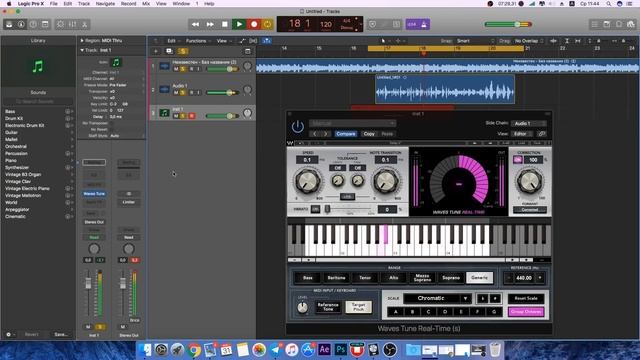Toggle Cycle mode in the transport
640x360 pixels.
(x=267, y=24)
